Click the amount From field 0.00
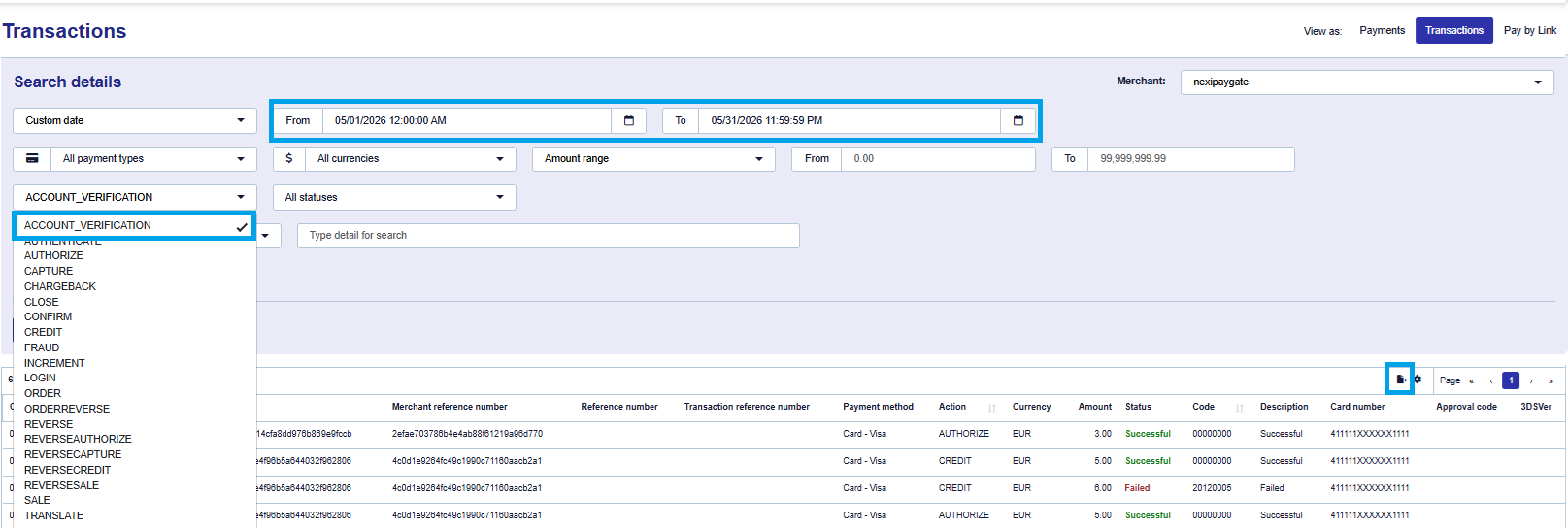 tap(938, 158)
